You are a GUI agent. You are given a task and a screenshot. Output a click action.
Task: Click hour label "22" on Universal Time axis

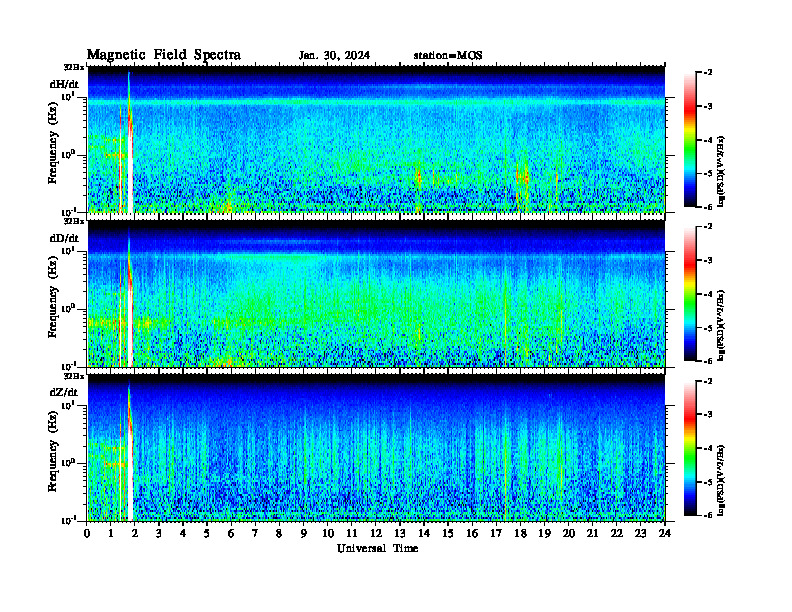coord(617,534)
